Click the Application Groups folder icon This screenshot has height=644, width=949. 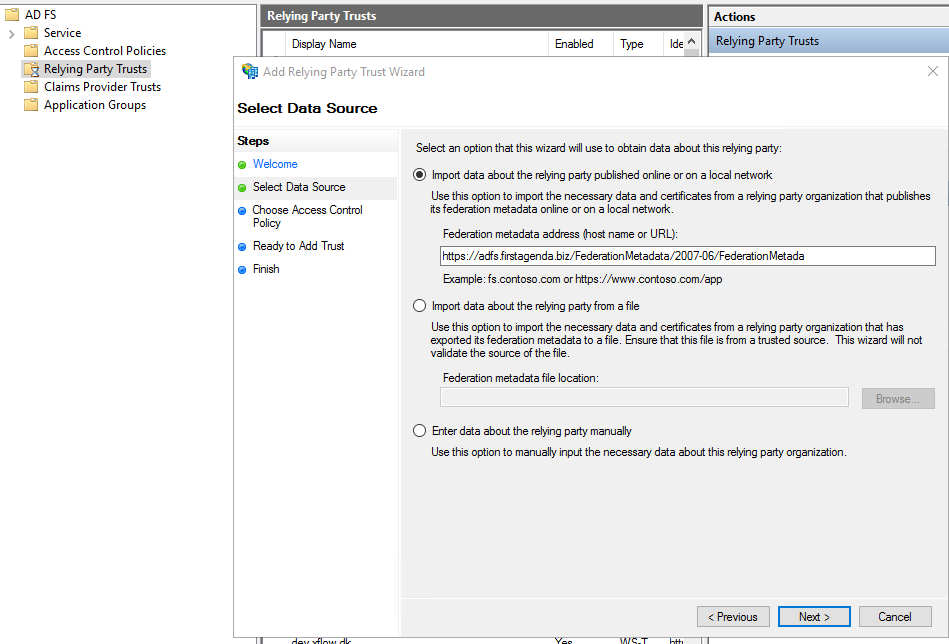[x=31, y=105]
